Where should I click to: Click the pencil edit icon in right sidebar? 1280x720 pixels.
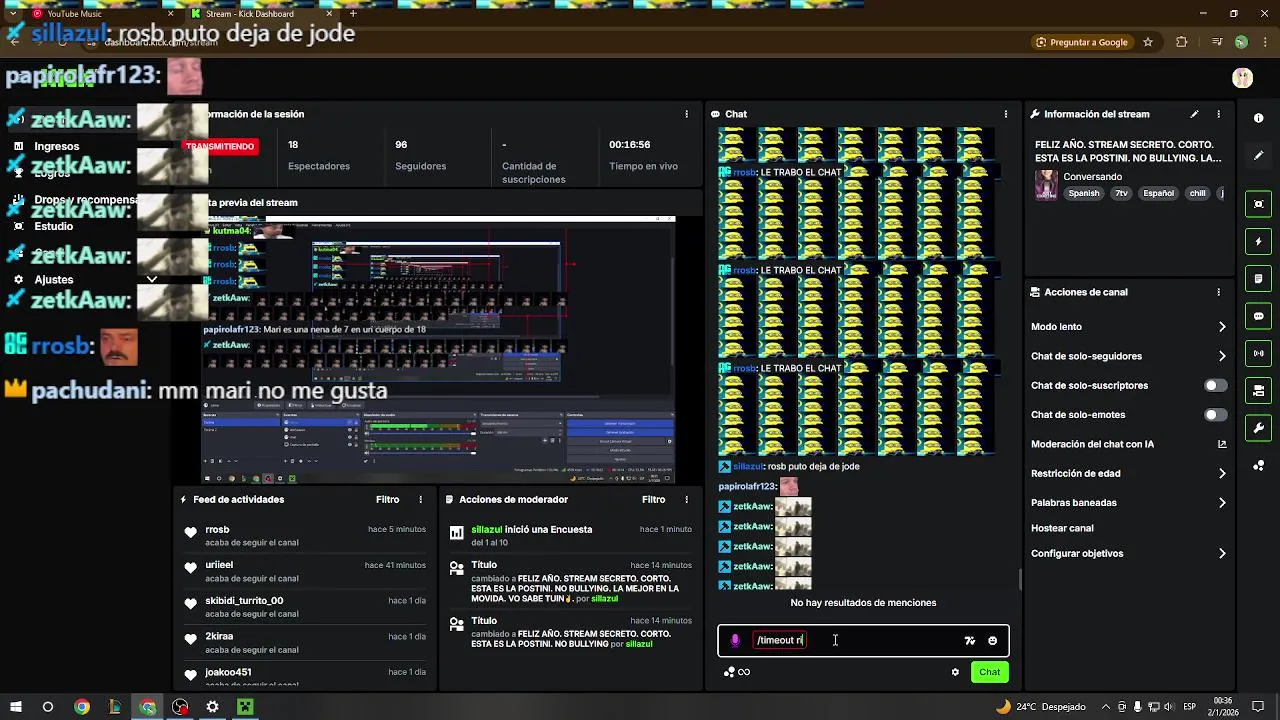[x=1258, y=156]
